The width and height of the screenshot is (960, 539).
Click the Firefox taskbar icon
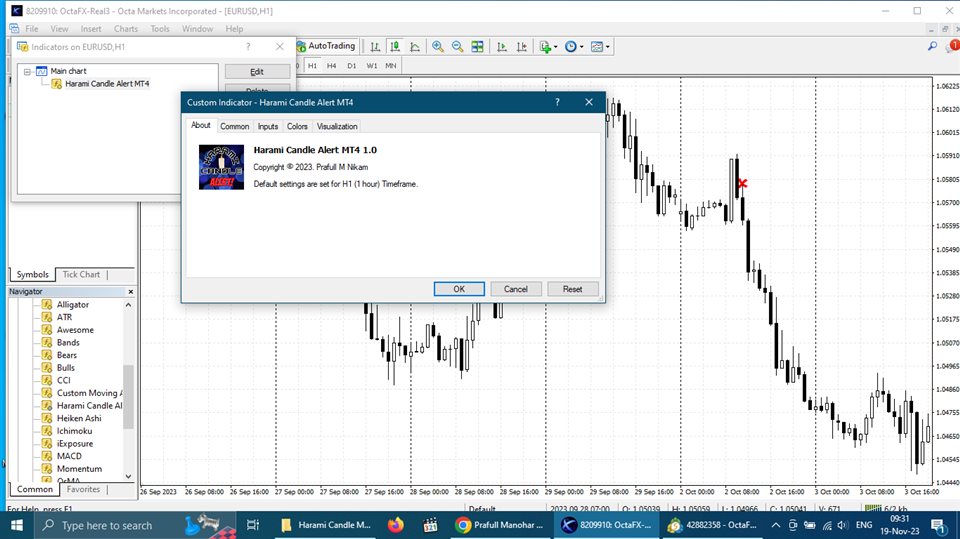pos(396,525)
